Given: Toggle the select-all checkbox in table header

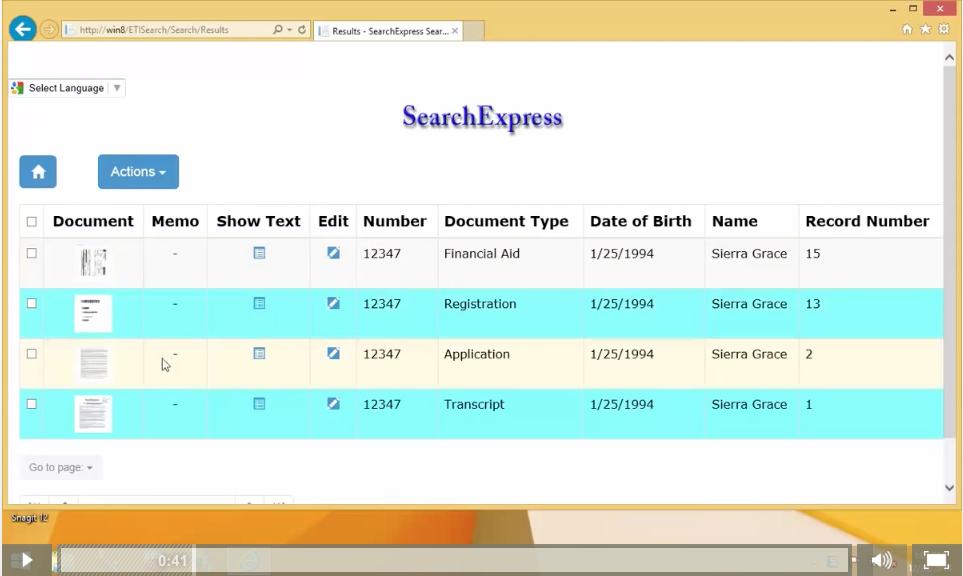Looking at the screenshot, I should 32,222.
